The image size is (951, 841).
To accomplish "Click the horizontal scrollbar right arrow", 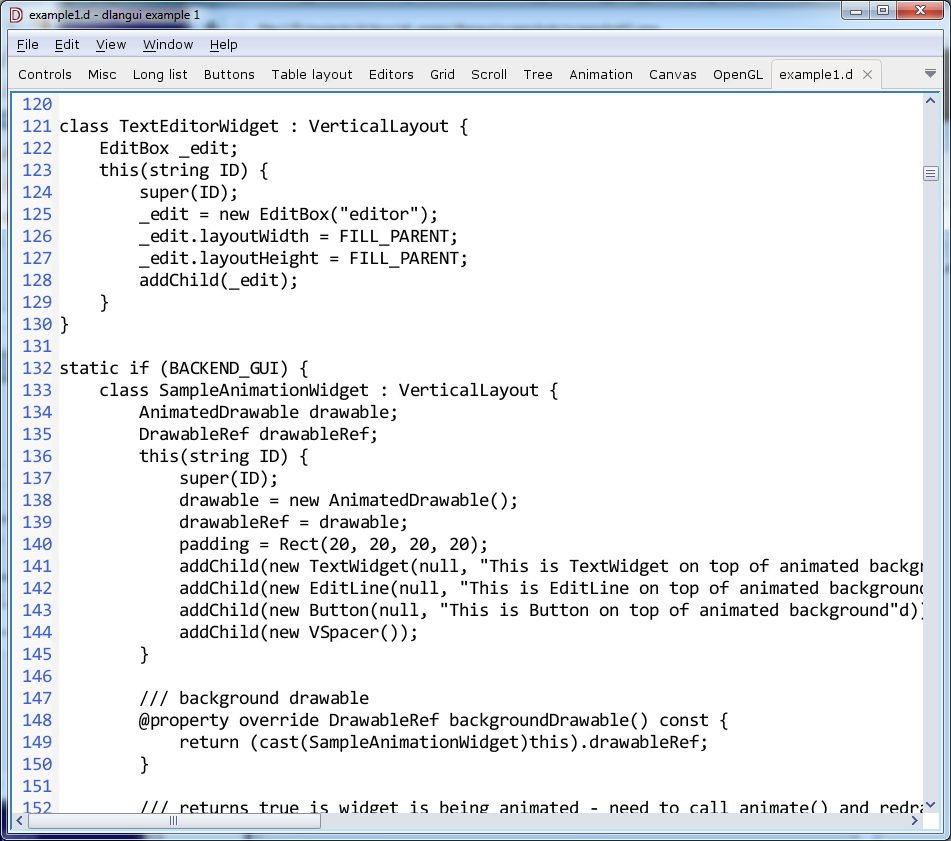I will pos(913,821).
